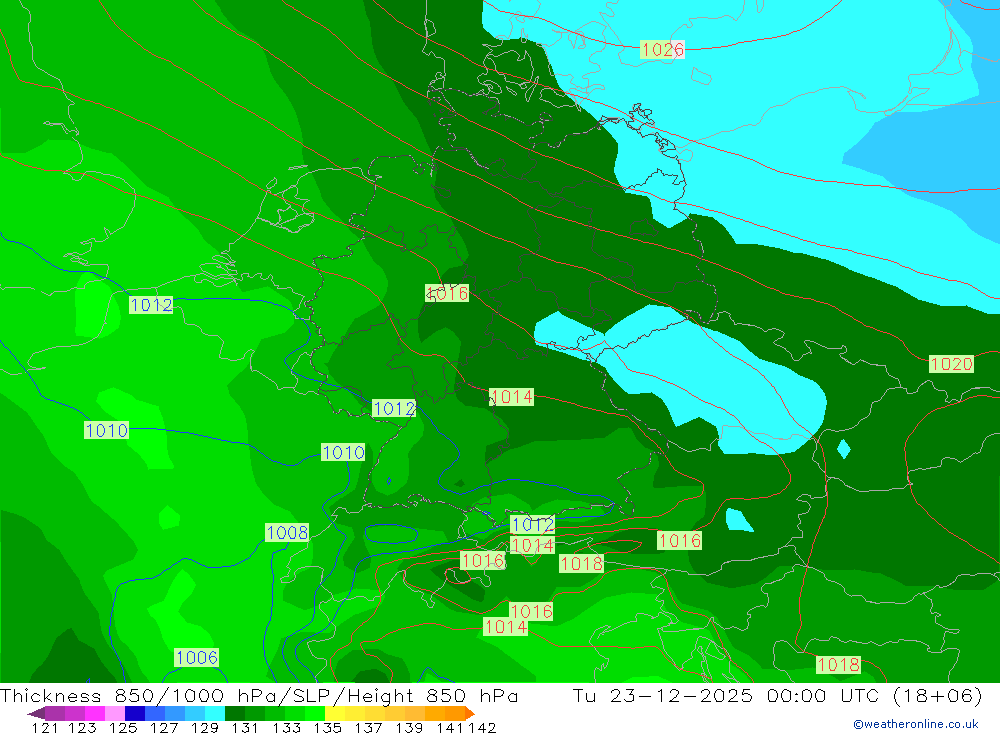Open the weatheronline.co.uk copyright link

916,724
